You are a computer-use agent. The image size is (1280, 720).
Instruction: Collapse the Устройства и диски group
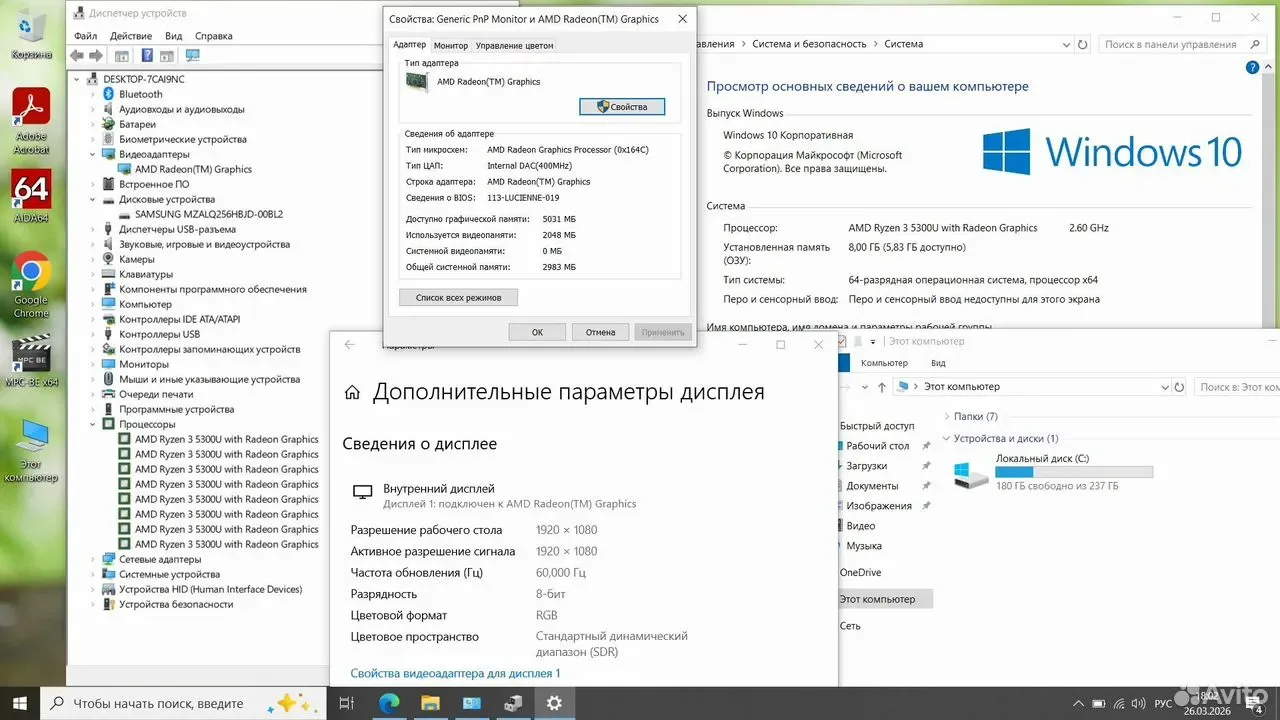946,438
